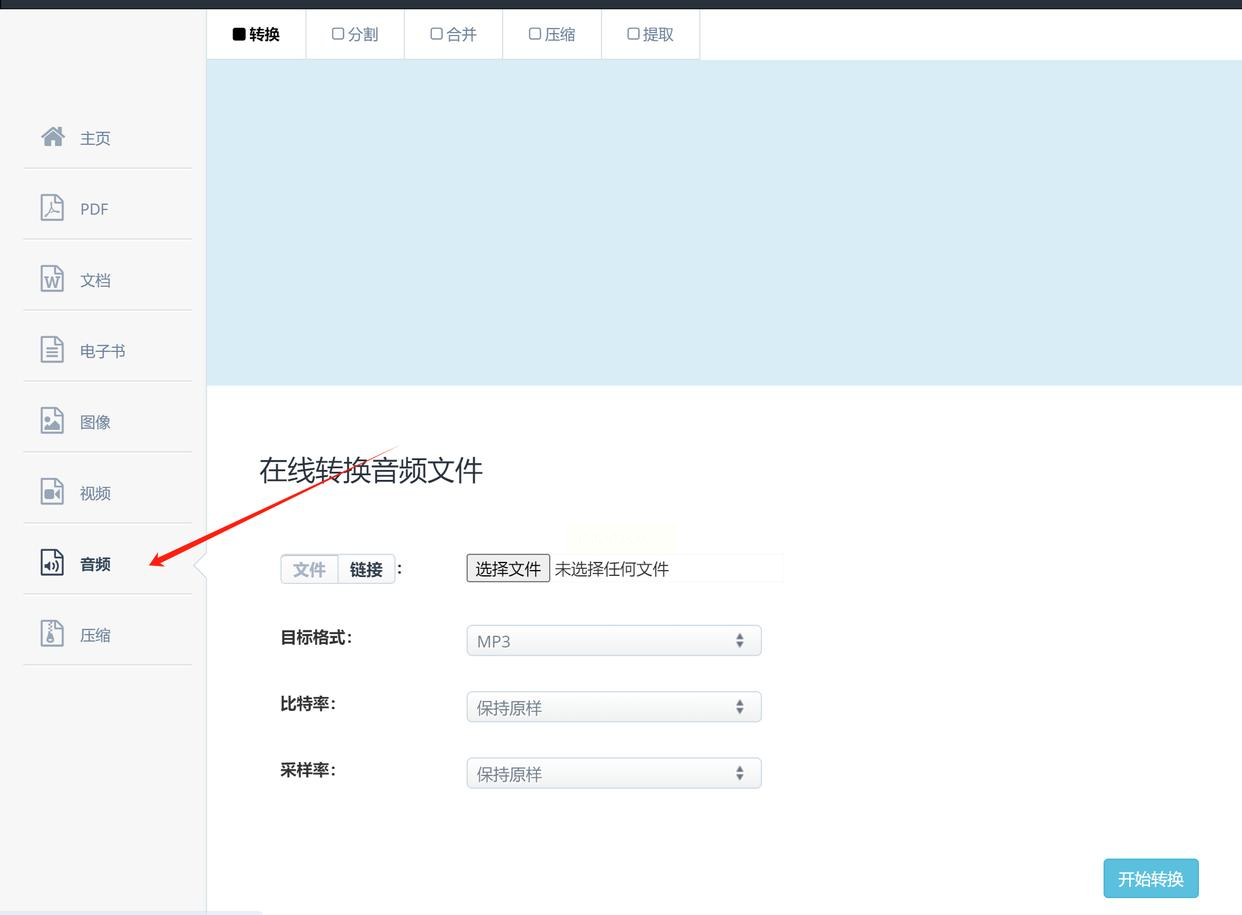This screenshot has width=1242, height=915.
Task: Switch to the 转换 tab
Action: pos(256,34)
